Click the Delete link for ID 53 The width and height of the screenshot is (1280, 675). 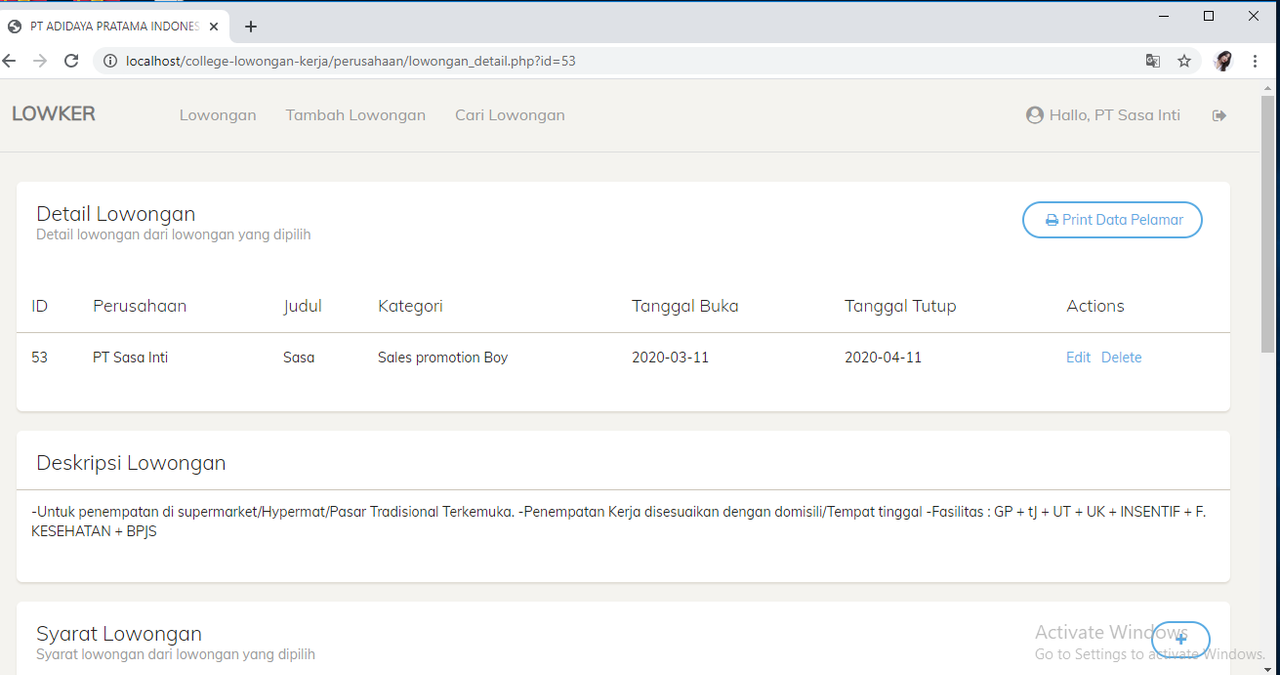(x=1121, y=357)
